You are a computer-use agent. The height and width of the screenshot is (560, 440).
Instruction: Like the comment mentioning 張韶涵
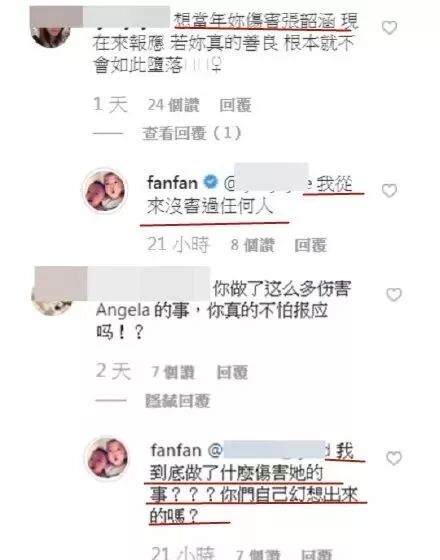click(x=389, y=28)
